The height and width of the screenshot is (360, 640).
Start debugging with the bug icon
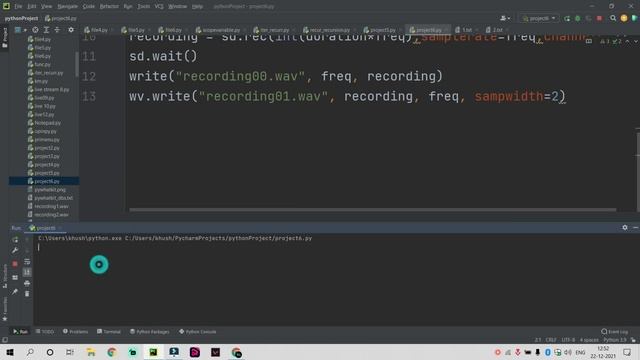(x=578, y=18)
